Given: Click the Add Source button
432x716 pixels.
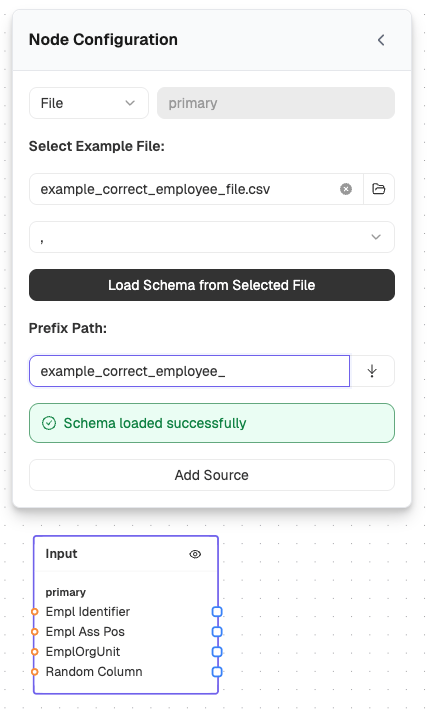Looking at the screenshot, I should point(212,475).
